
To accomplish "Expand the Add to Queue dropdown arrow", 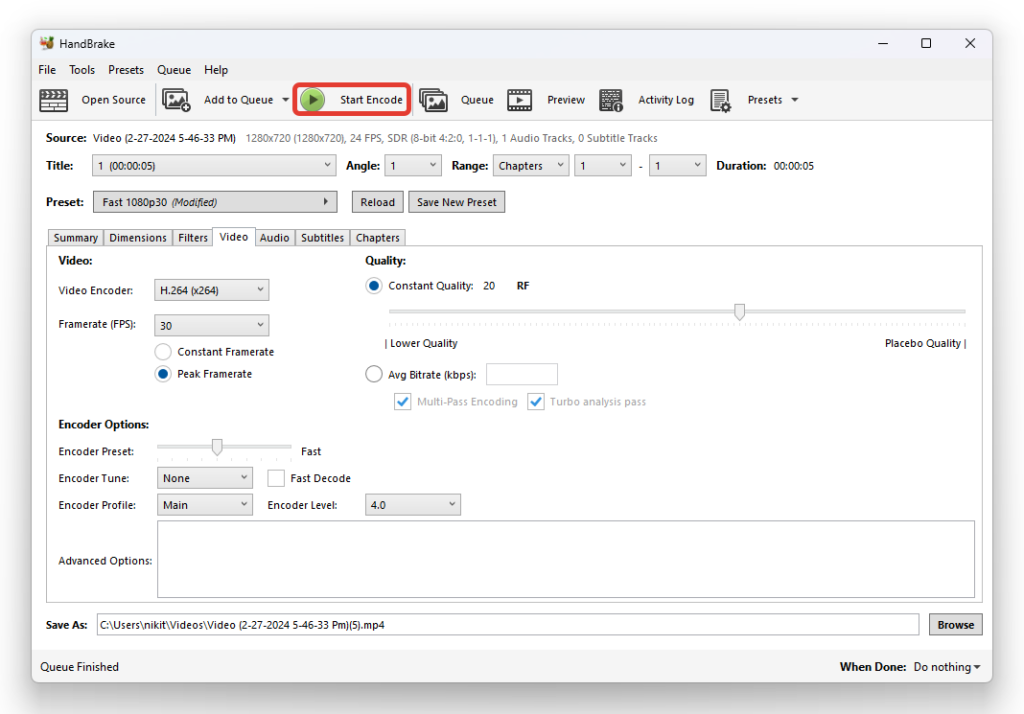I will point(285,100).
